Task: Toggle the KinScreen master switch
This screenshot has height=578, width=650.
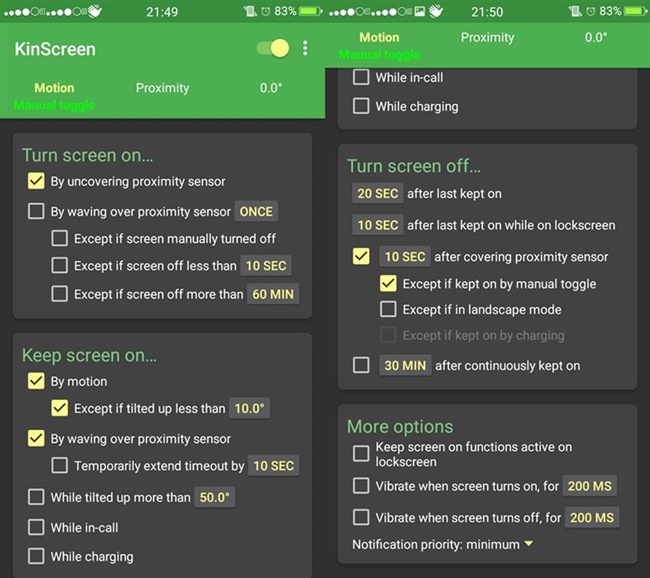Action: point(272,49)
